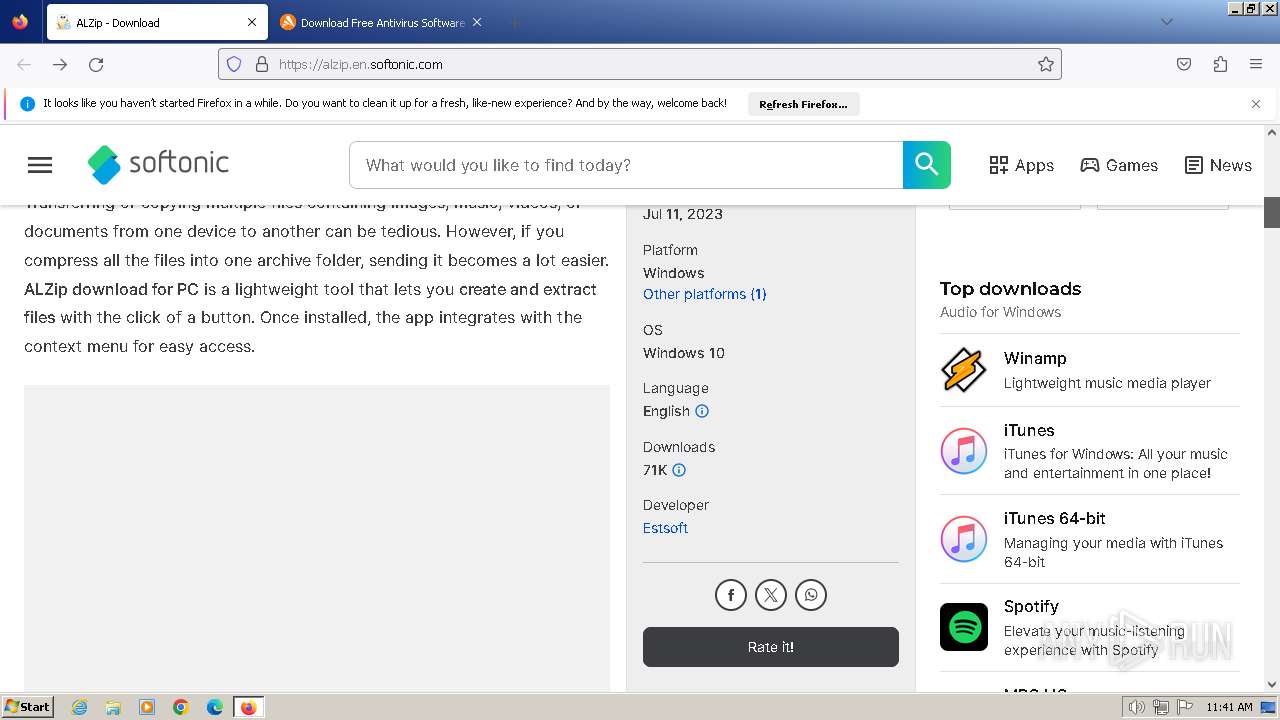Launch Microsoft Edge from taskbar
The width and height of the screenshot is (1280, 720).
[x=215, y=707]
